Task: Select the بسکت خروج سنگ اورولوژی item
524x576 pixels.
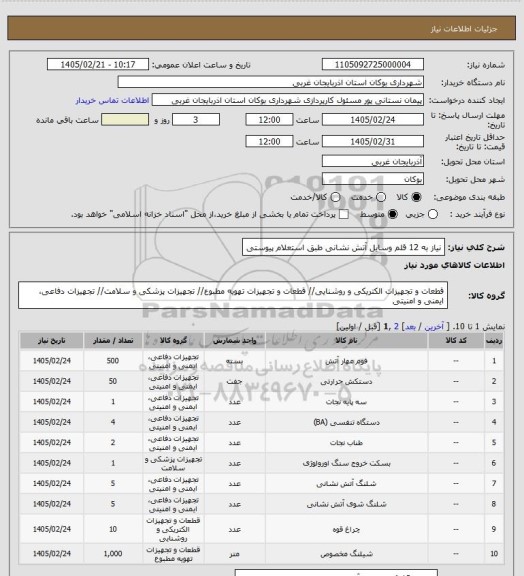Action: (346, 463)
